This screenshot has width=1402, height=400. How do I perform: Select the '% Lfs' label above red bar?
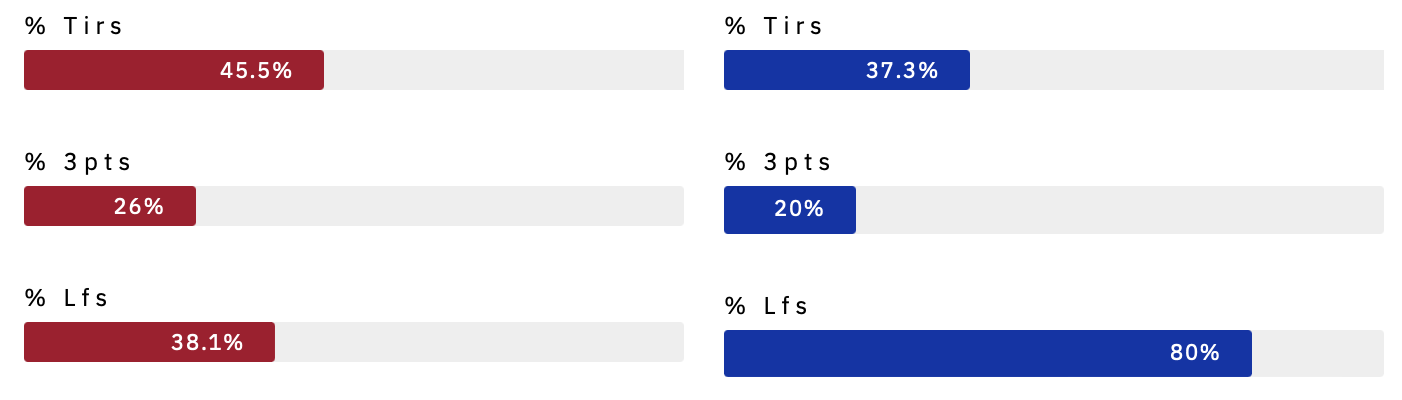[x=67, y=298]
